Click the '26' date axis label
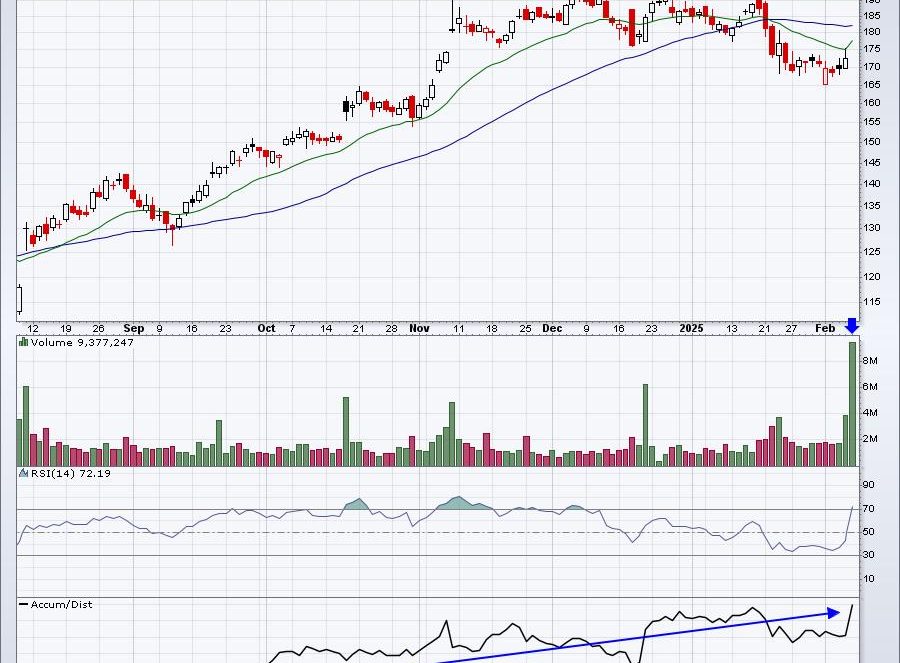Viewport: 900px width, 663px height. [99, 329]
